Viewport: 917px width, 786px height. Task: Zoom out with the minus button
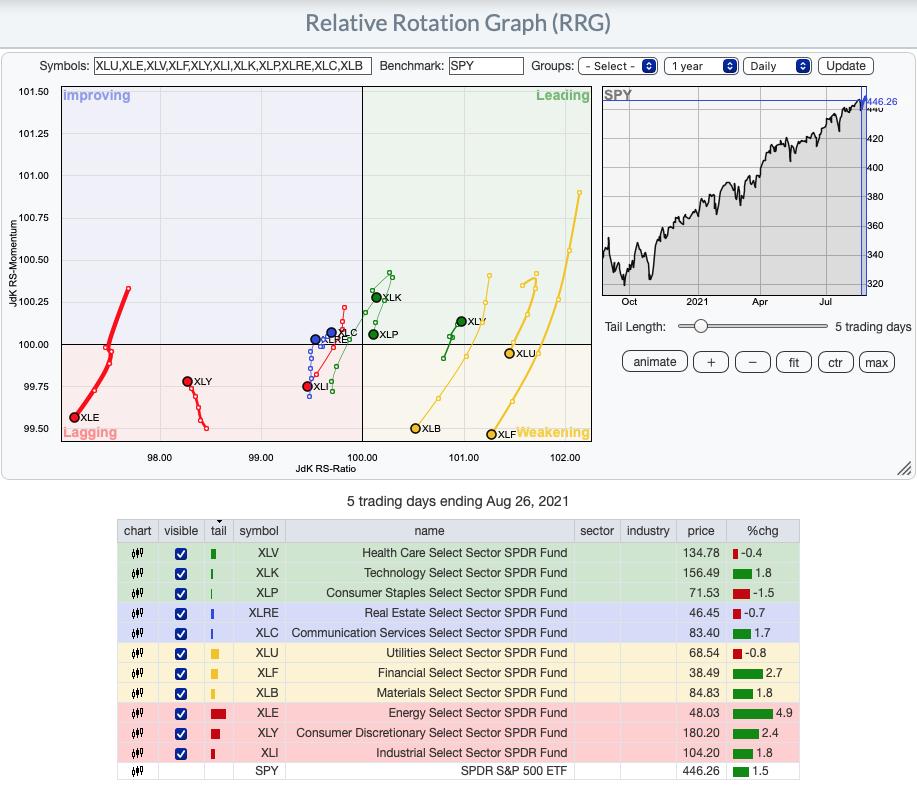click(753, 363)
